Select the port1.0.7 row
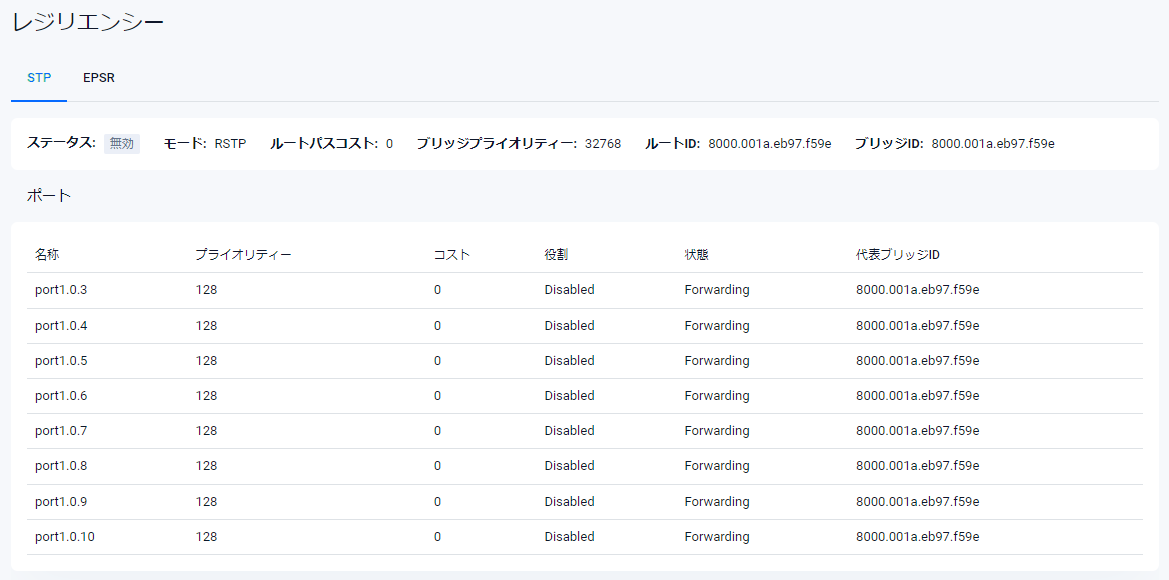The width and height of the screenshot is (1169, 580). pyautogui.click(x=61, y=431)
